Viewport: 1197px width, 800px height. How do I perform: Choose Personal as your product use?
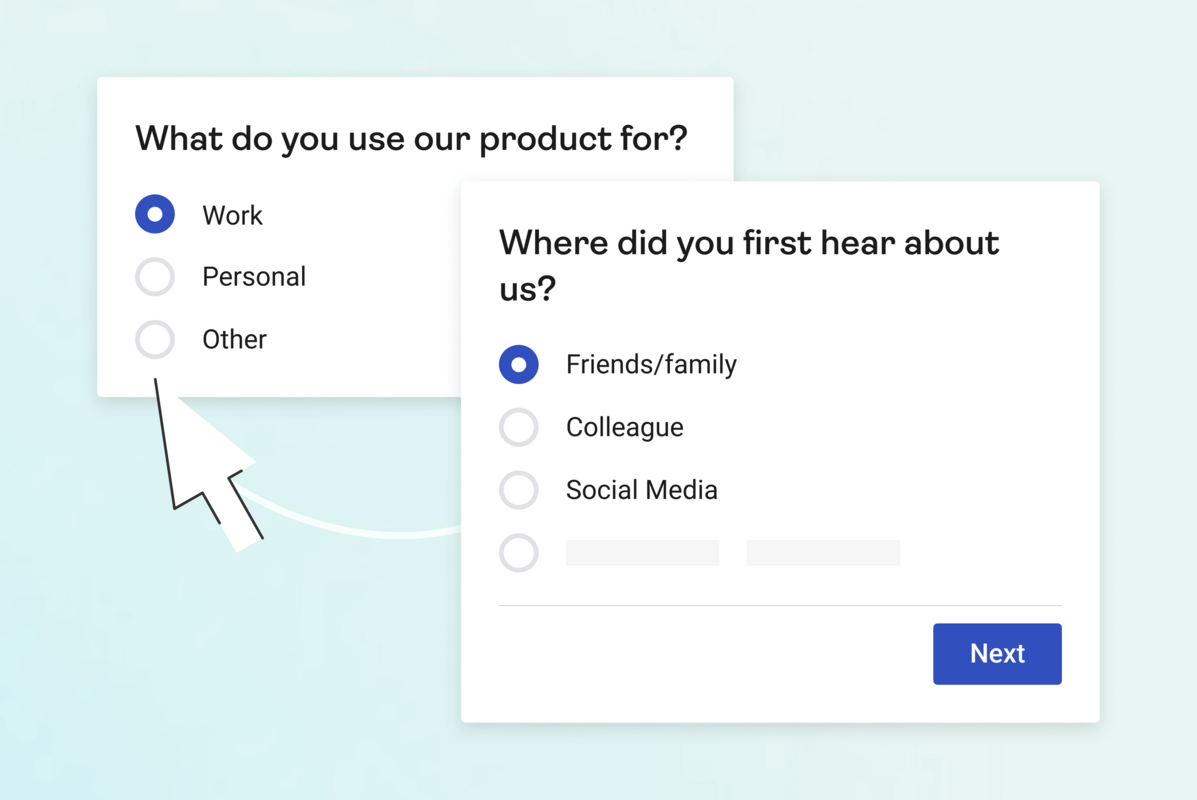(x=155, y=277)
